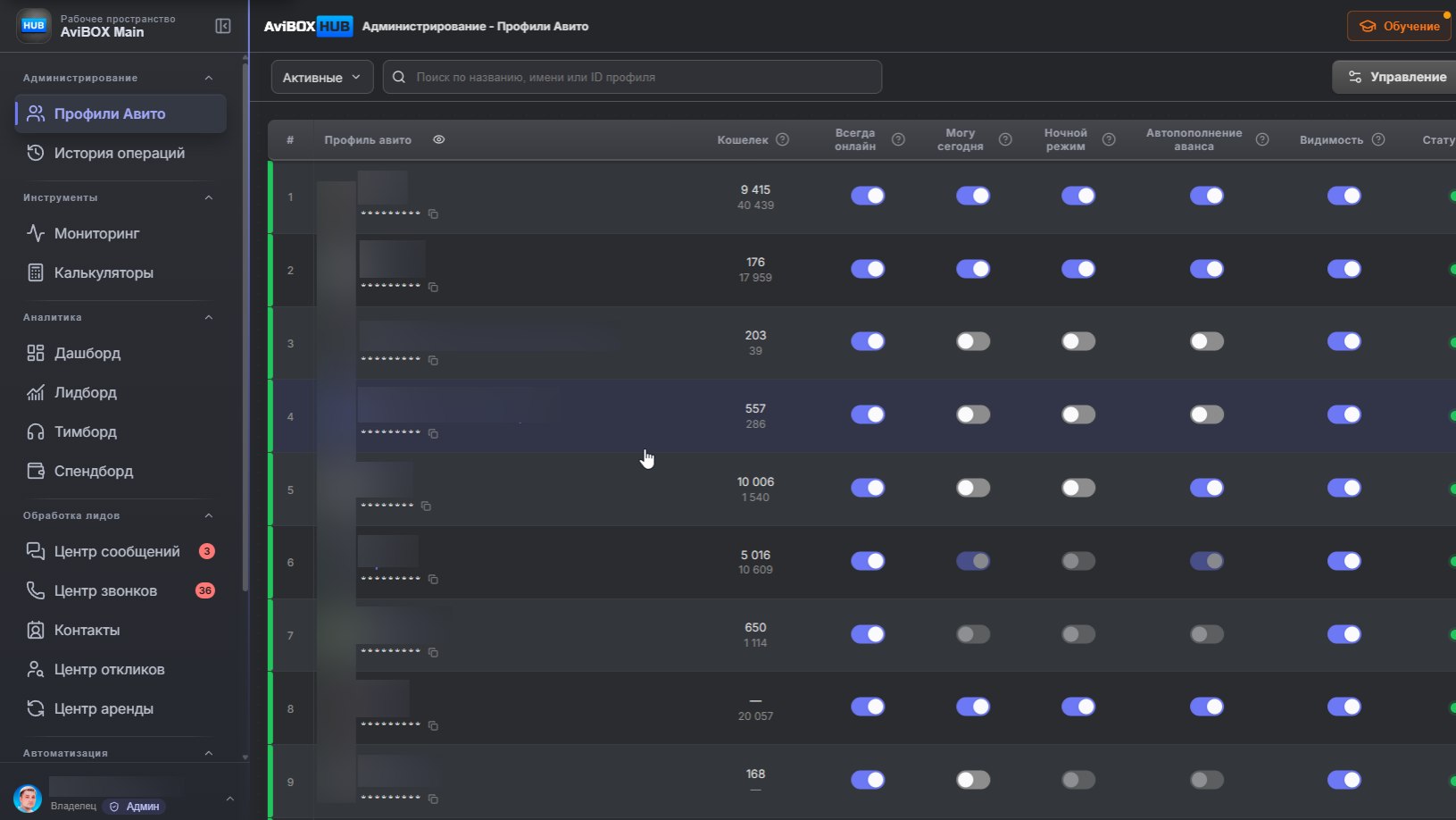Disable Видимость for row 2
The height and width of the screenshot is (820, 1456).
point(1344,269)
